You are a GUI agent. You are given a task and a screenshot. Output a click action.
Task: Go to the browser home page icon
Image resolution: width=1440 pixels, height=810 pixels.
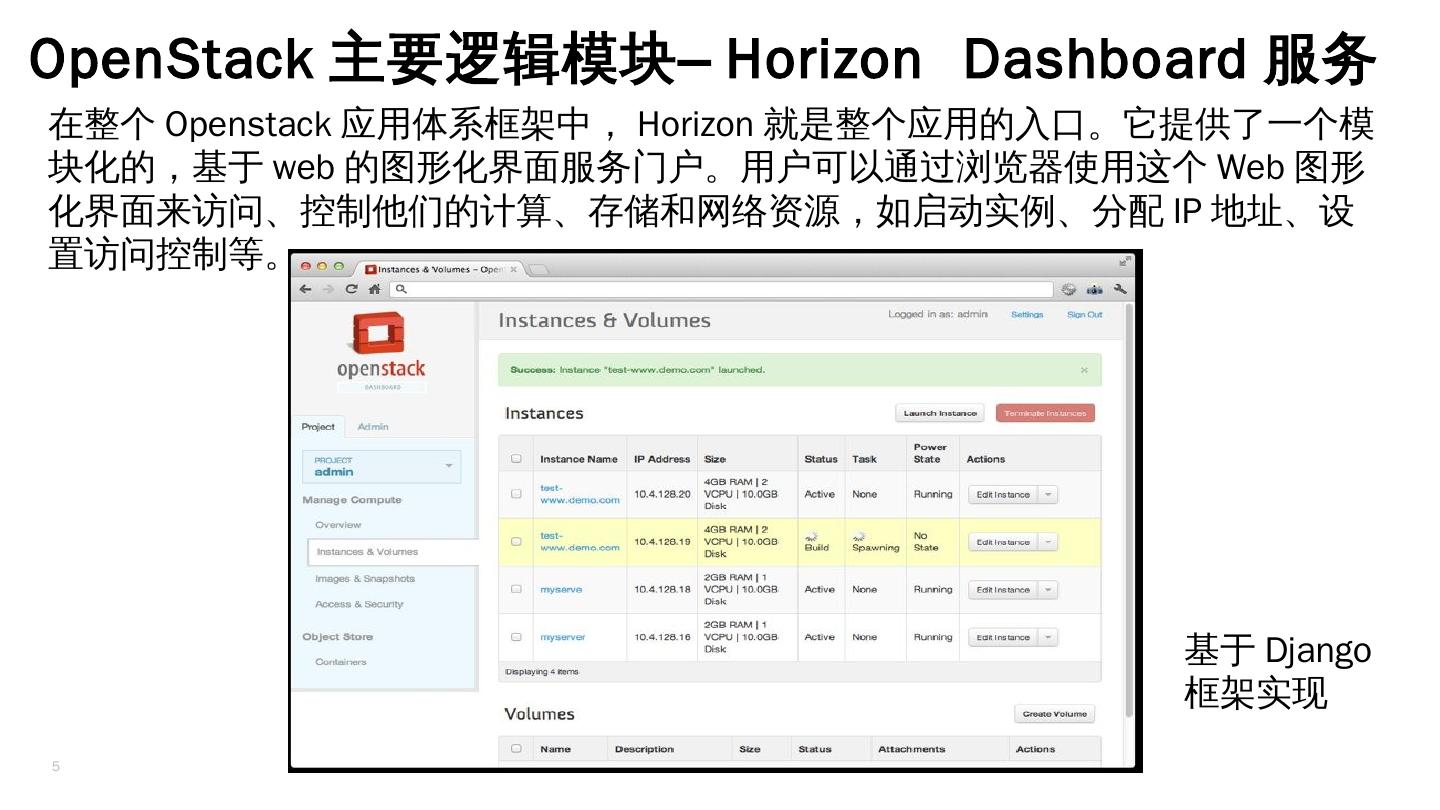(x=374, y=289)
